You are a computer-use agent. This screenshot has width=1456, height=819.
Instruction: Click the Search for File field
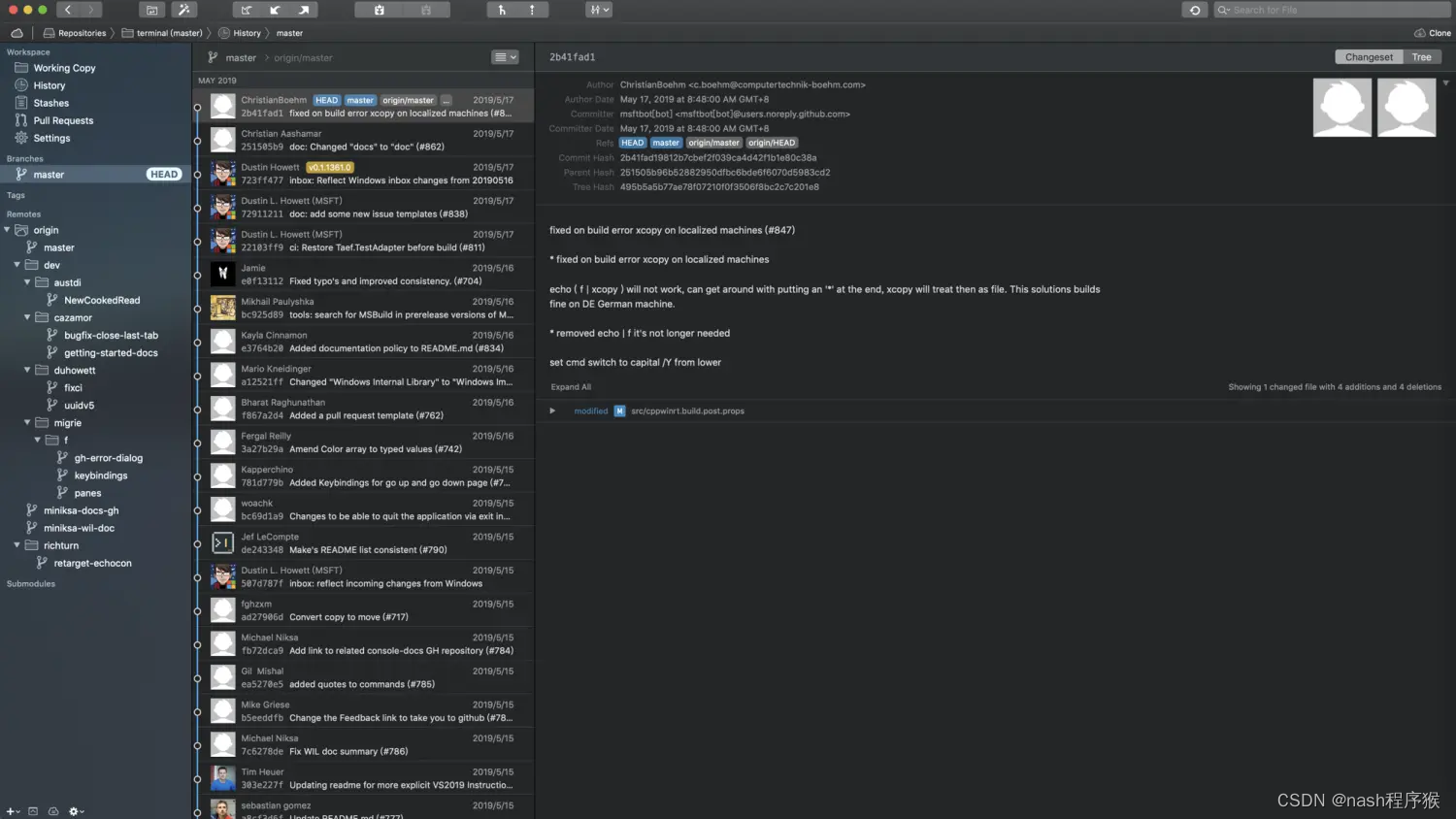[x=1333, y=10]
